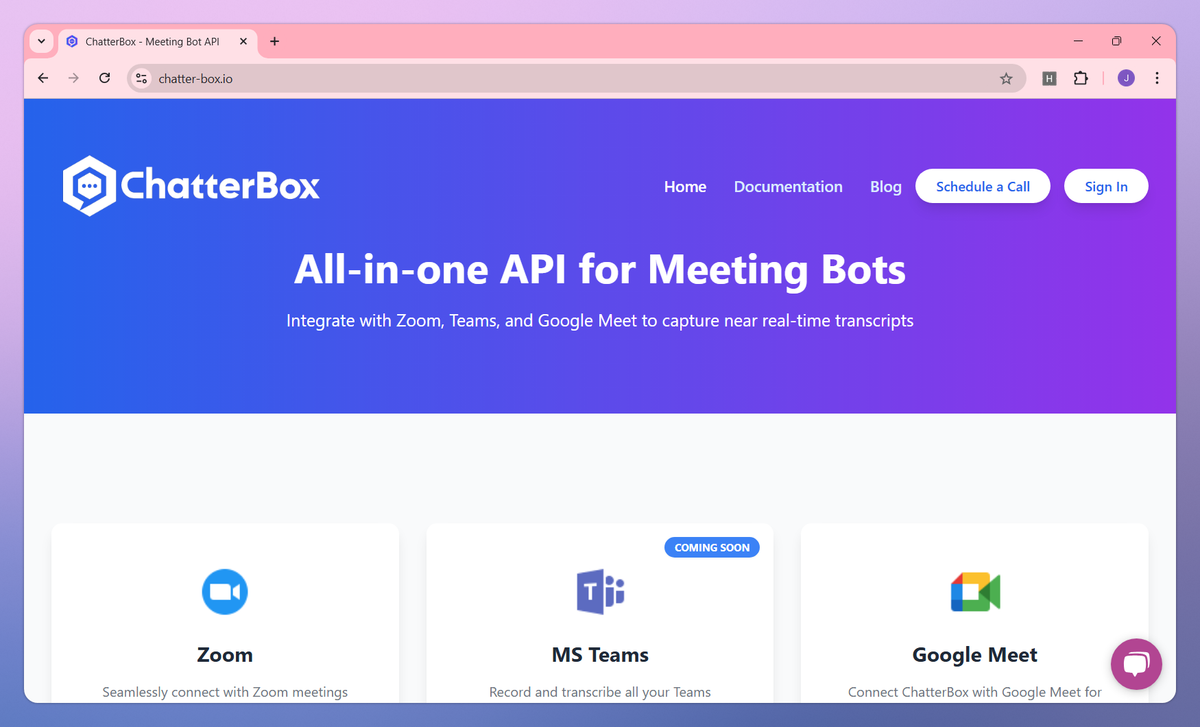Close the ChatterBox tab

(x=244, y=41)
